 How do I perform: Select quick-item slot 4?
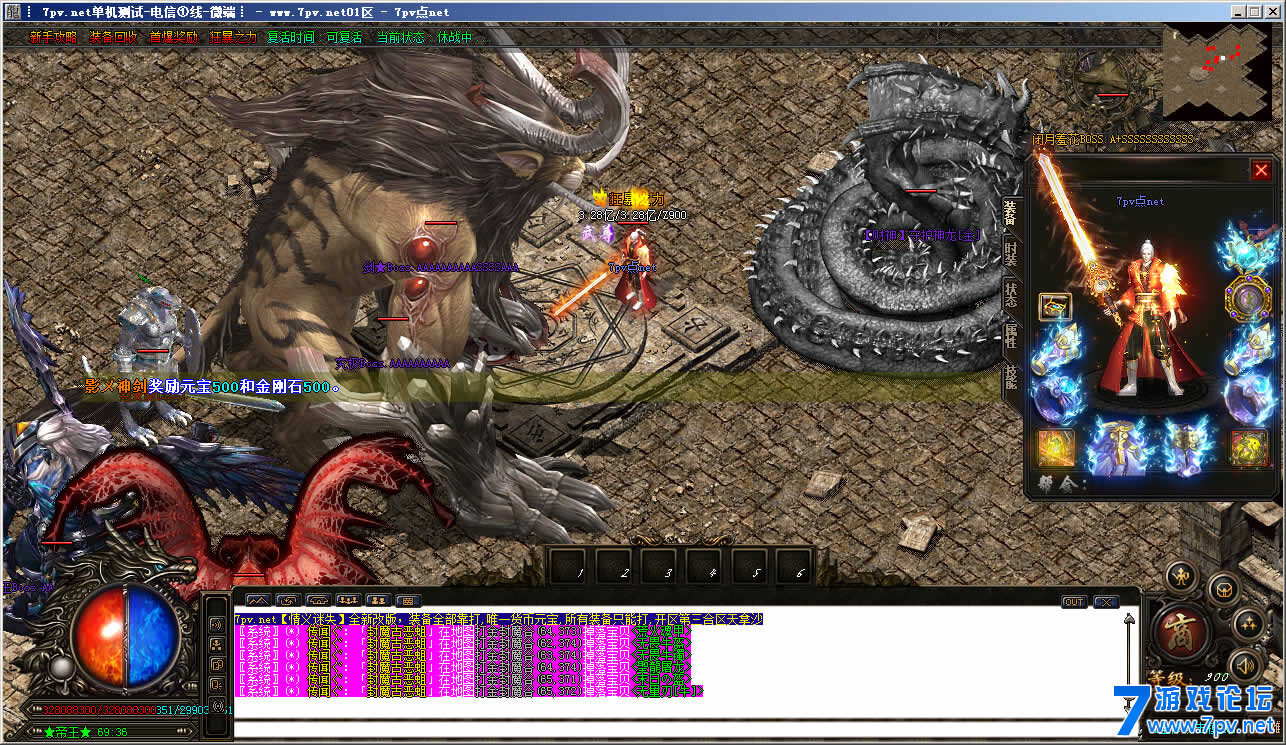point(706,567)
